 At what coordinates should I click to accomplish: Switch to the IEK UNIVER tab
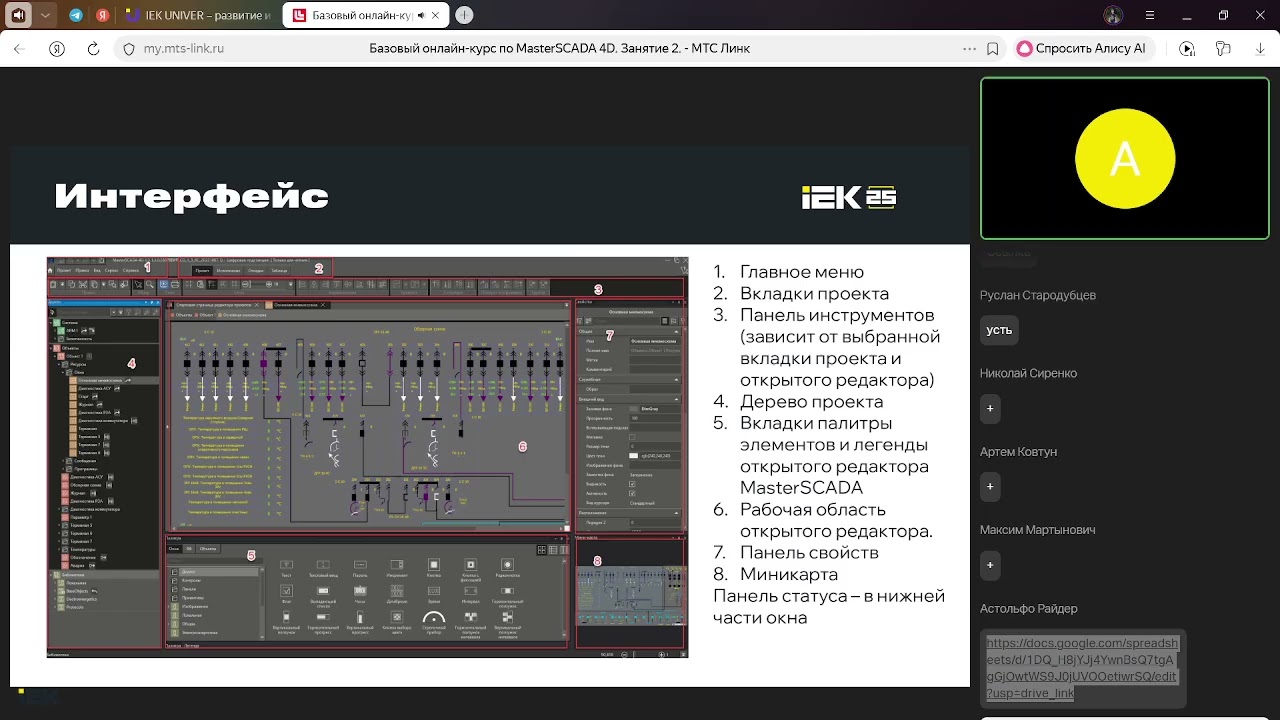[x=200, y=16]
